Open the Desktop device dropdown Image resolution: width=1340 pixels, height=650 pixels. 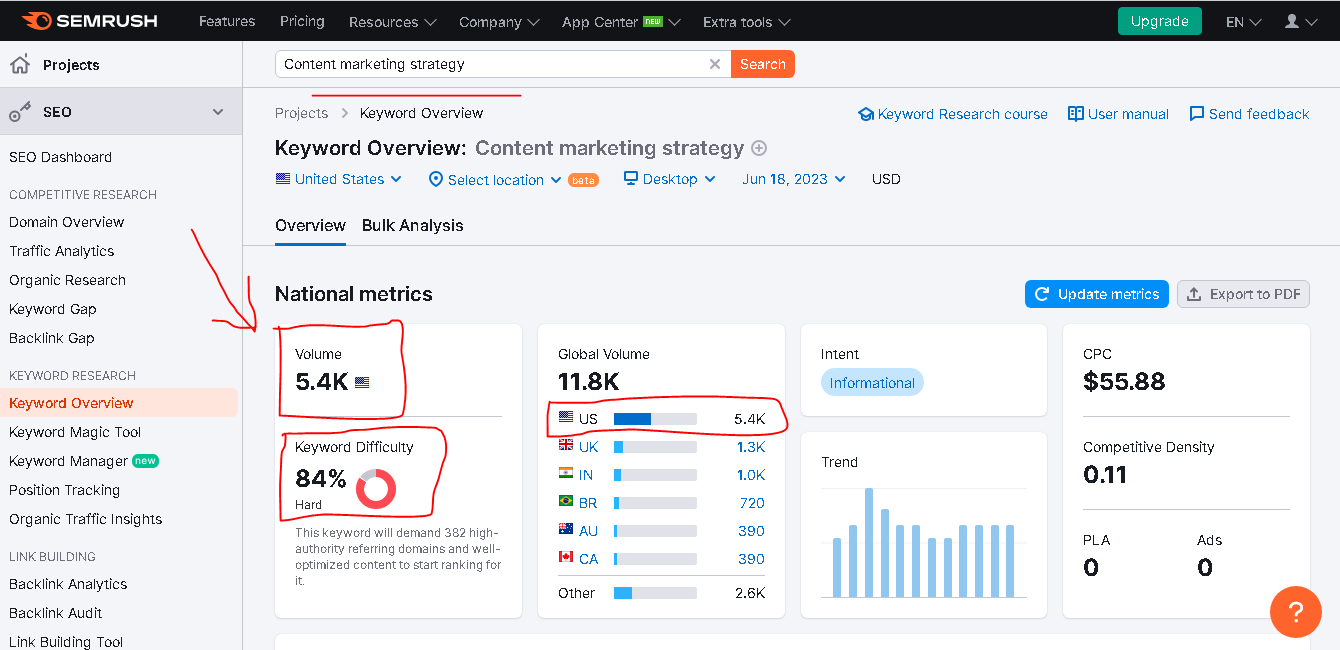click(669, 179)
